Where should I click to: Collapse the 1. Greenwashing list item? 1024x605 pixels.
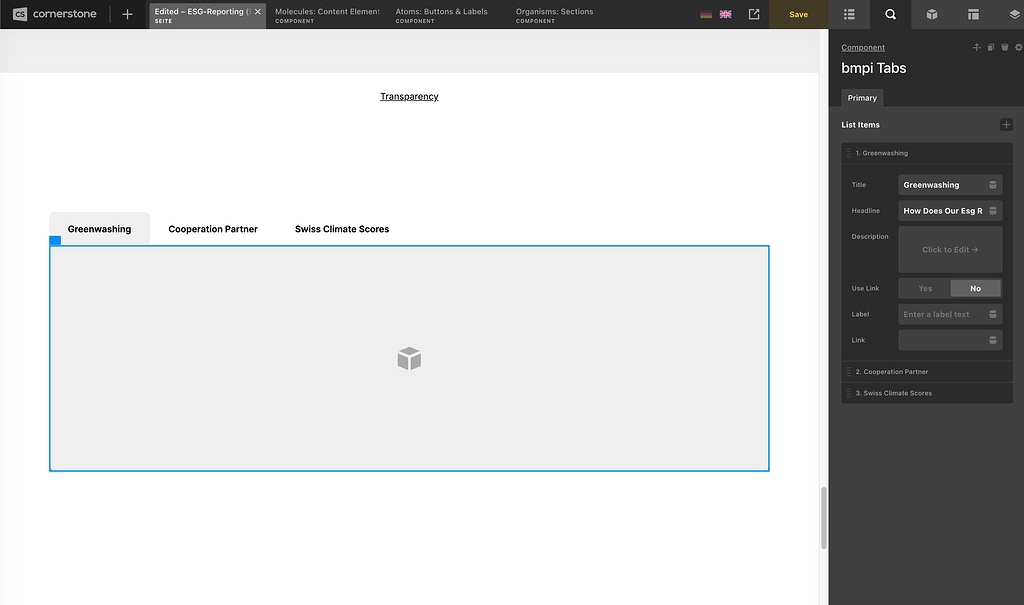[925, 153]
